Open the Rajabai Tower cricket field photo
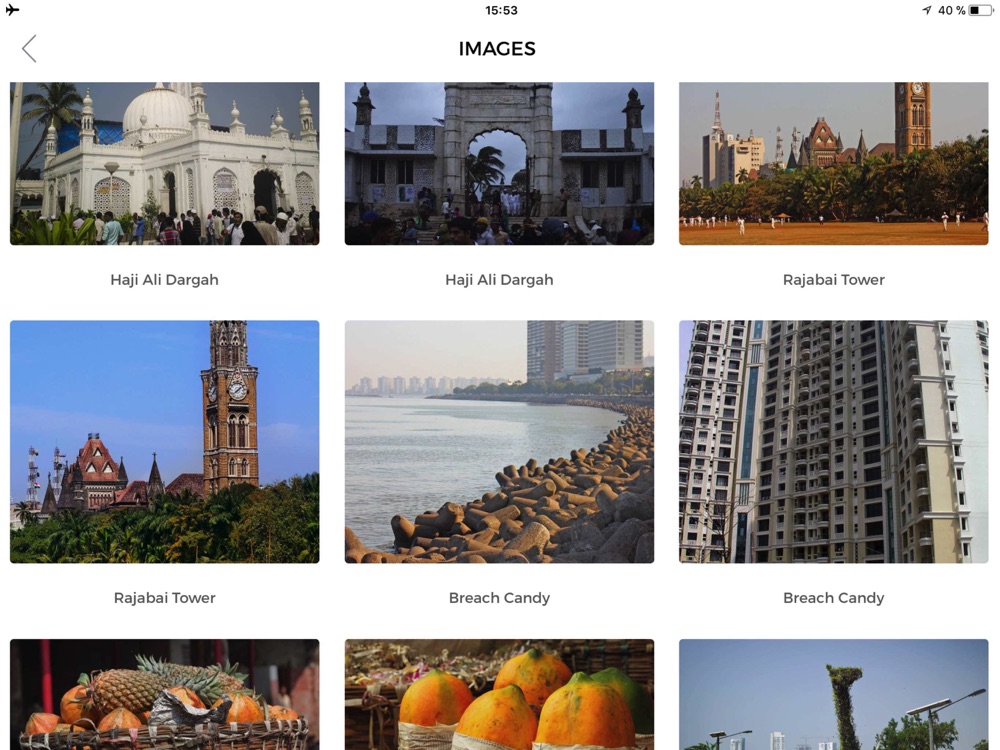 [x=834, y=163]
